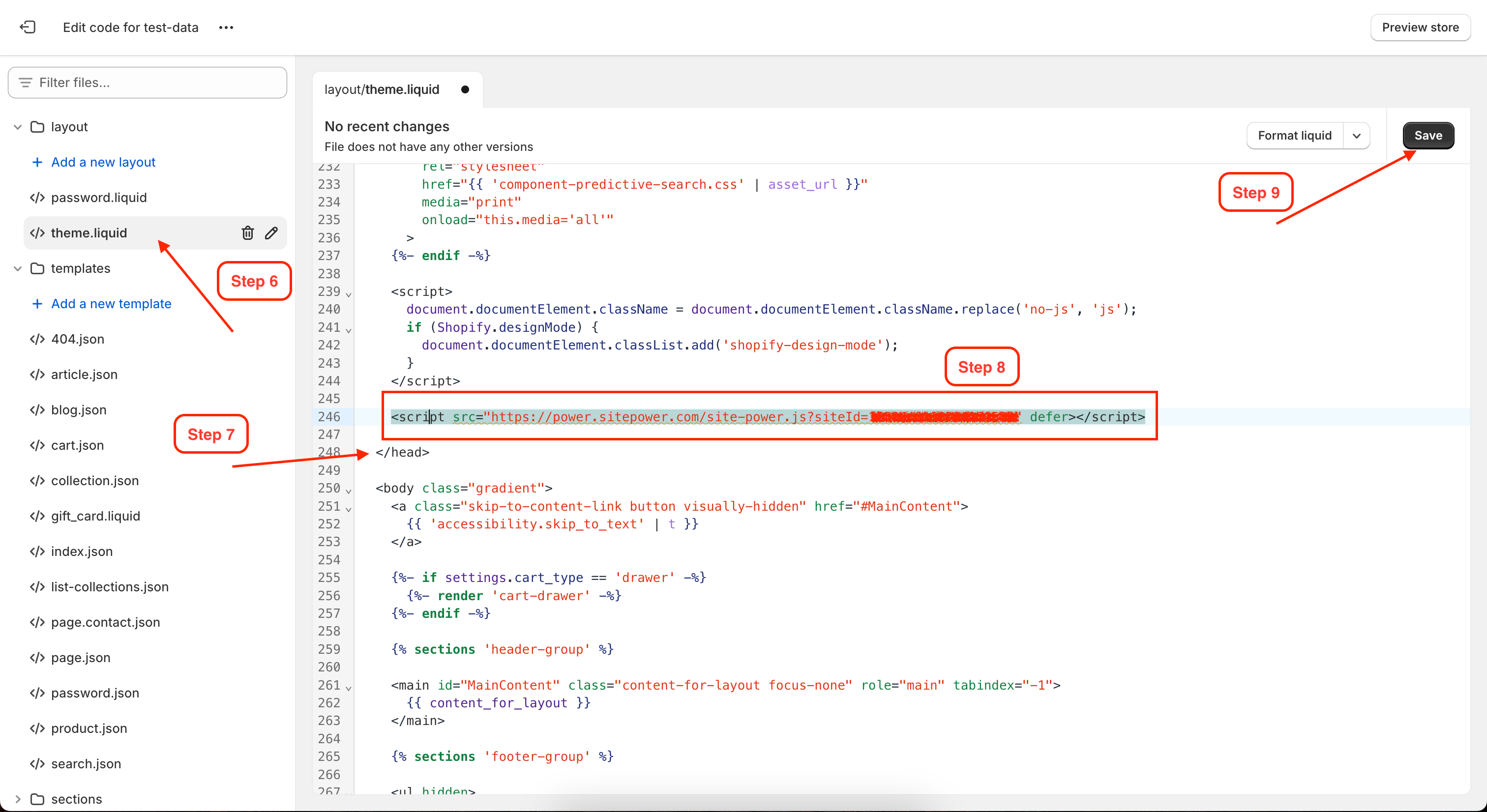
Task: Open the three-dots more actions menu
Action: [x=226, y=27]
